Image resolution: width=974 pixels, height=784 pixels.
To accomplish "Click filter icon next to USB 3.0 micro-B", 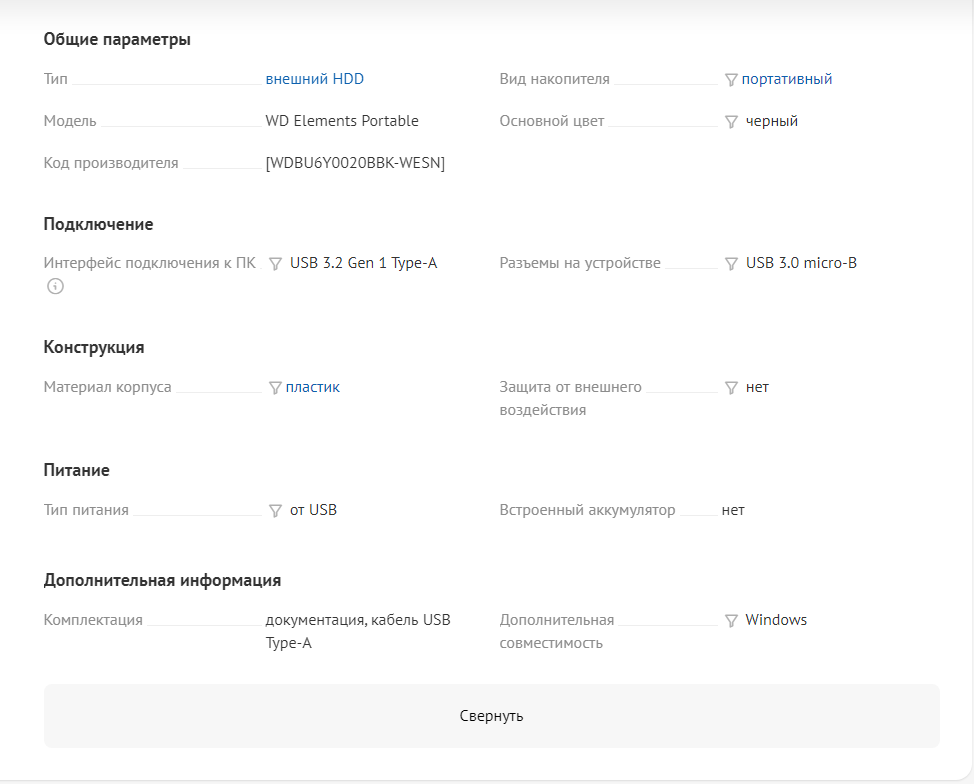I will click(731, 264).
